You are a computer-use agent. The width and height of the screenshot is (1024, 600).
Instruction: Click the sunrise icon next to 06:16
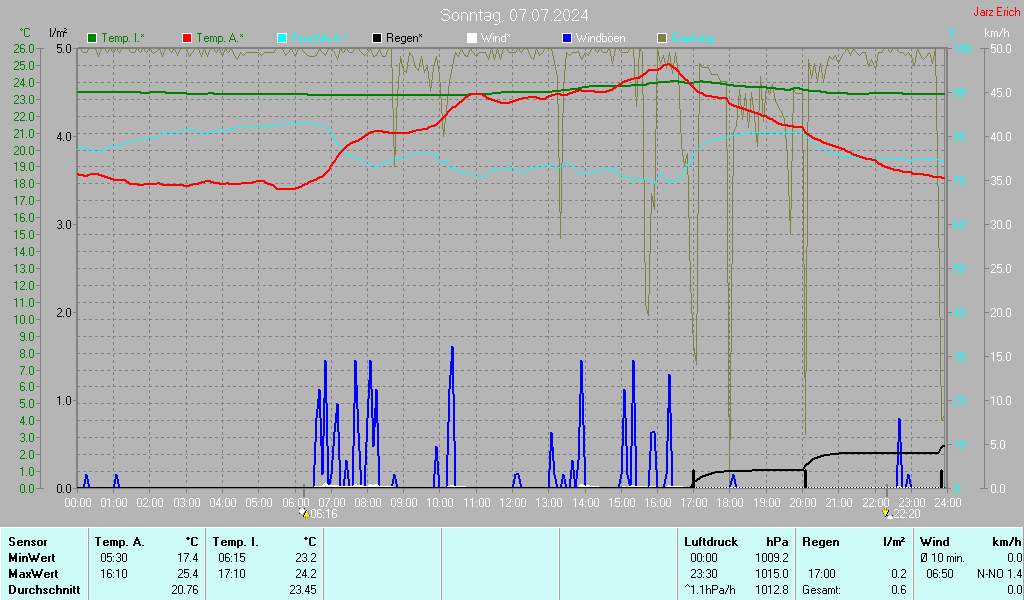304,513
